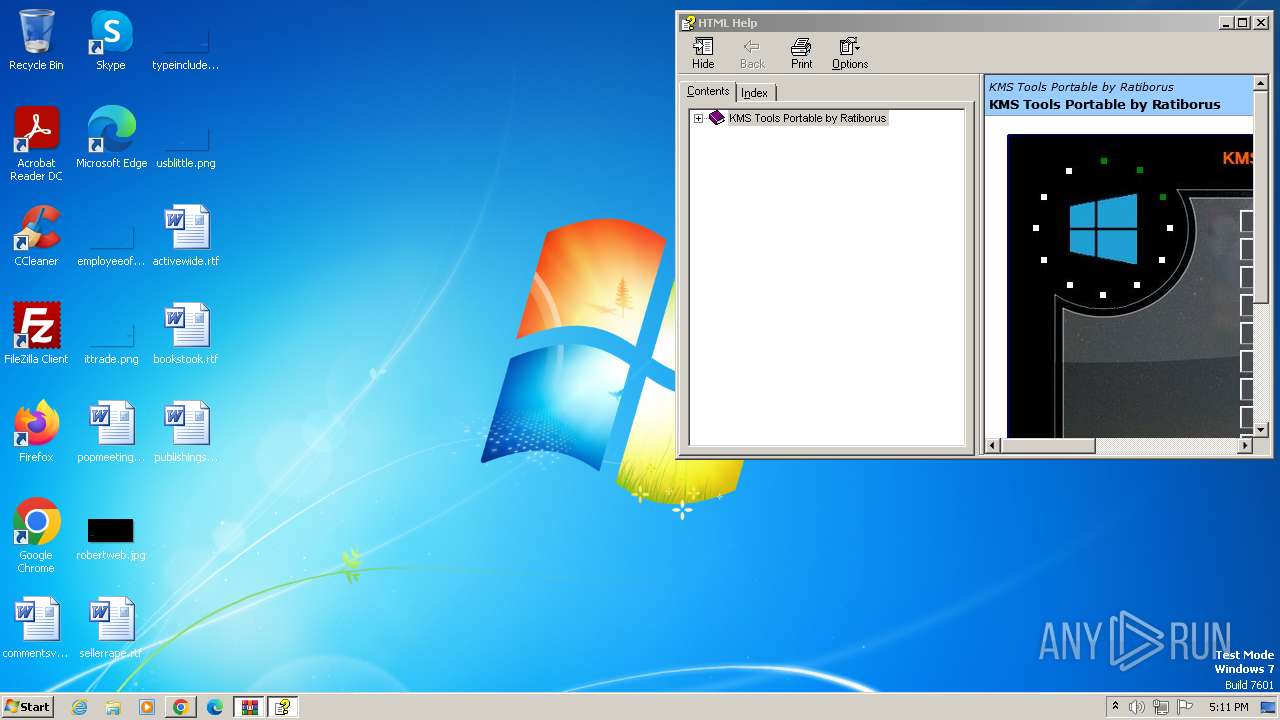
Task: Show hidden system tray icons
Action: click(x=1116, y=706)
